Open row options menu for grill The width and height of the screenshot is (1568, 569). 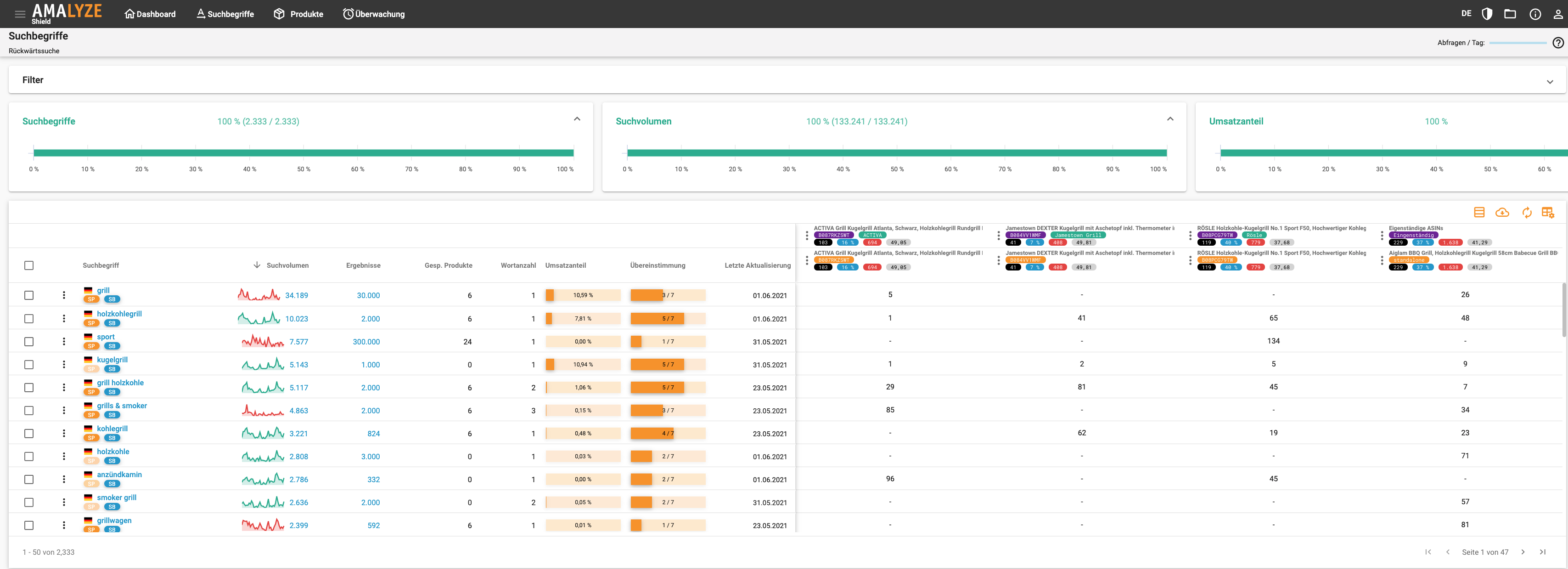[64, 295]
